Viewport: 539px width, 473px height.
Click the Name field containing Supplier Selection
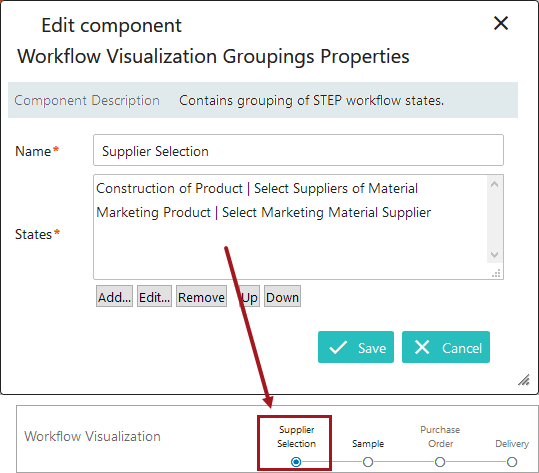298,150
